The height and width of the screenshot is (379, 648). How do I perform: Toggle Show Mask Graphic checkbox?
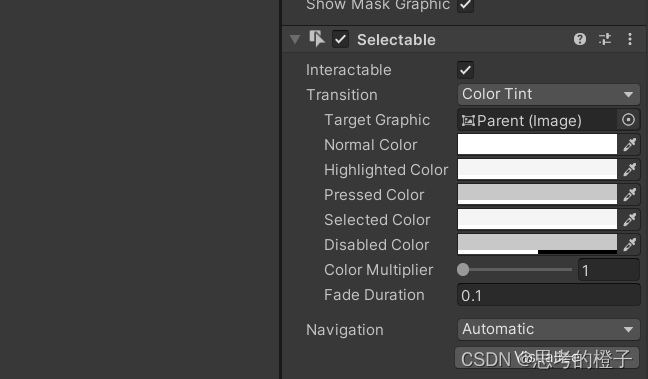click(465, 5)
